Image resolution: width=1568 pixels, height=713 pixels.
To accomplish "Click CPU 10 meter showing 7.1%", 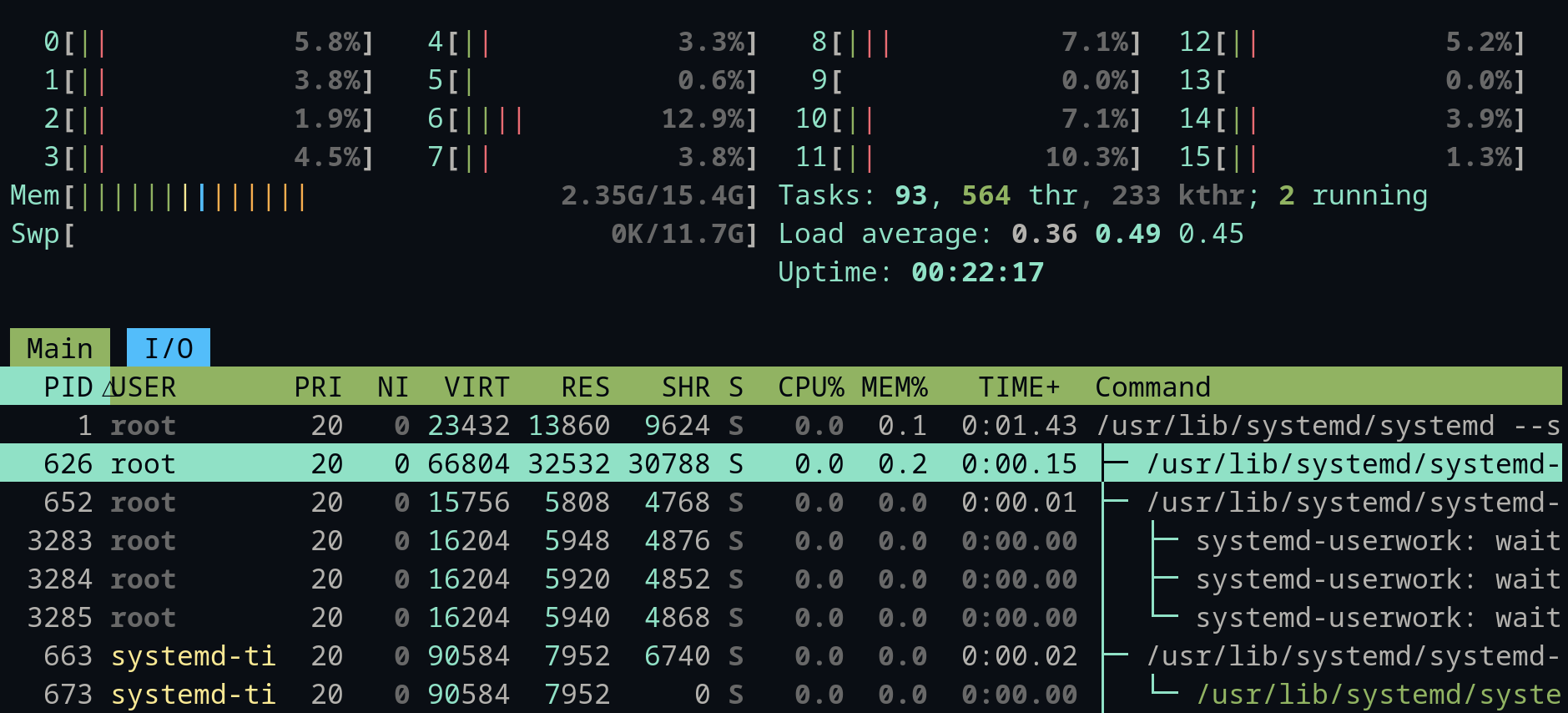I will click(x=968, y=119).
